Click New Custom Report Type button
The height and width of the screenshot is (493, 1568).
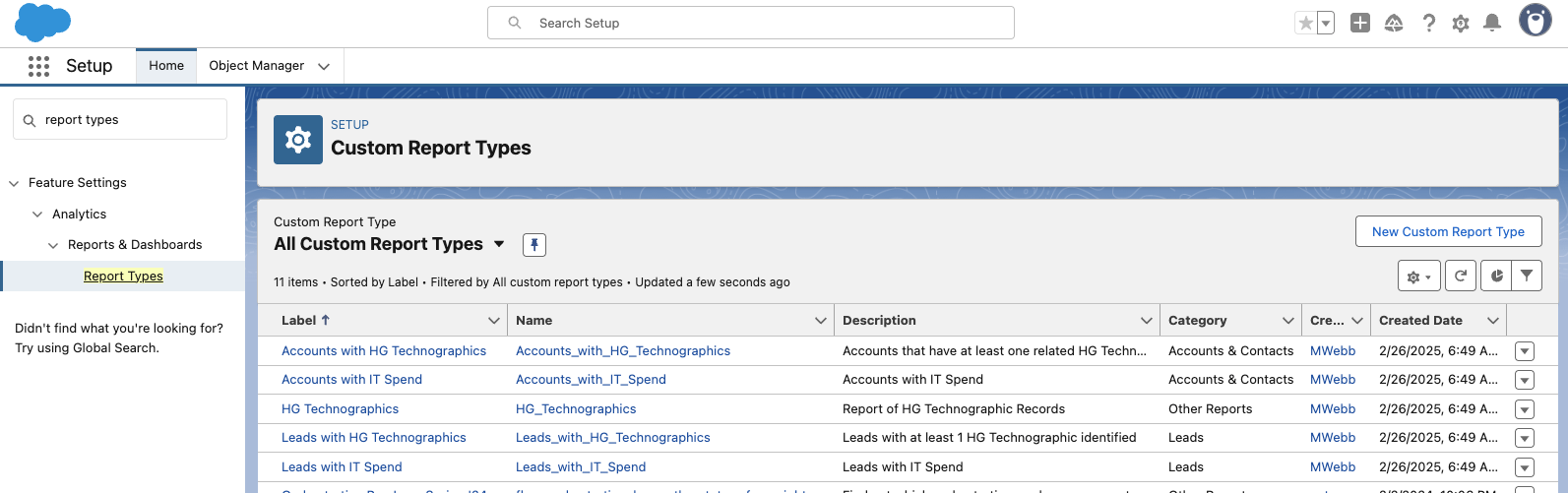[1448, 232]
